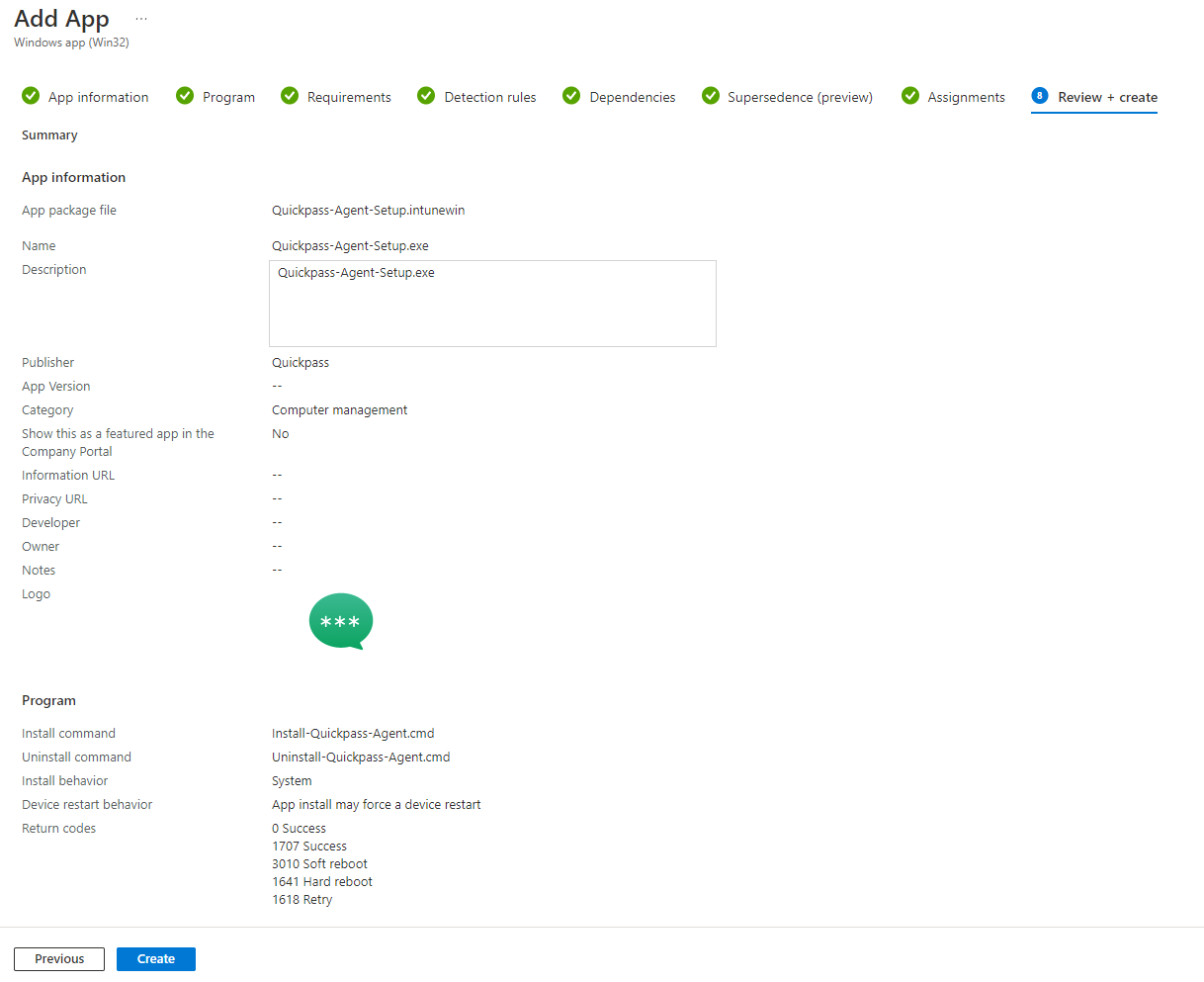Click the green checkmark beside Detection rules

[x=426, y=96]
